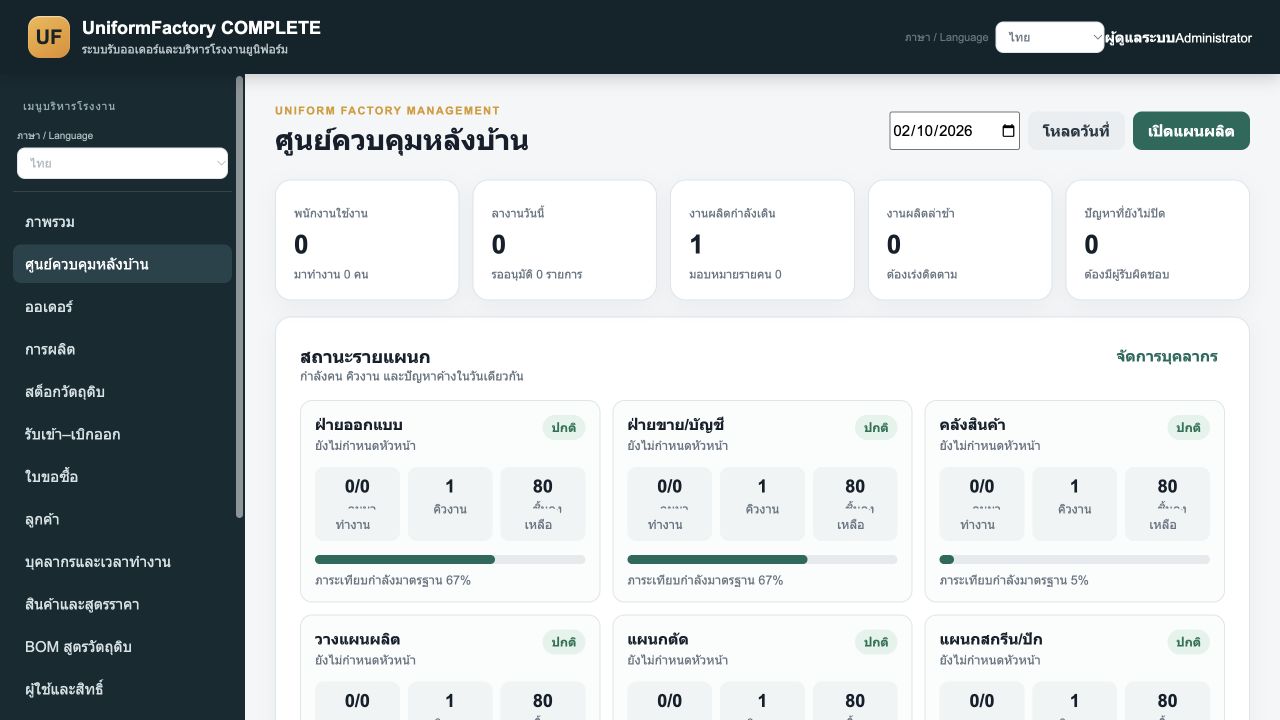The width and height of the screenshot is (1280, 720).
Task: Select ลางานวันนี้ stat card
Action: 564,240
